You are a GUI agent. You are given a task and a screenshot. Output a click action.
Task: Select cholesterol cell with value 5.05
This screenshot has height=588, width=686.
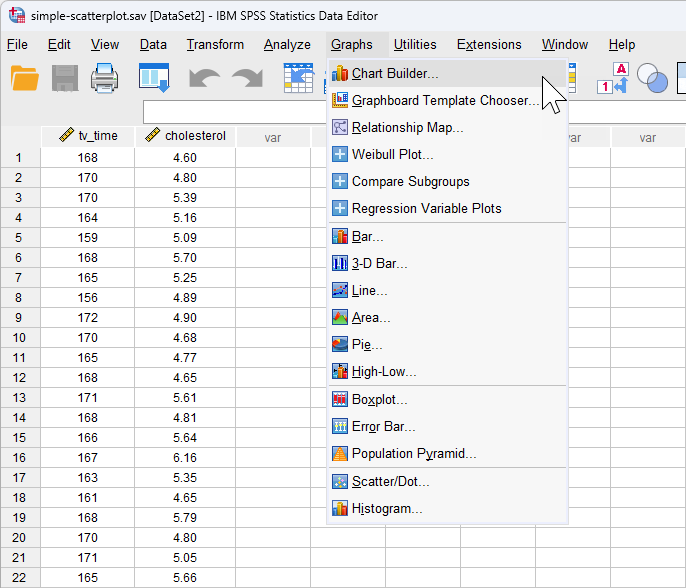point(185,558)
